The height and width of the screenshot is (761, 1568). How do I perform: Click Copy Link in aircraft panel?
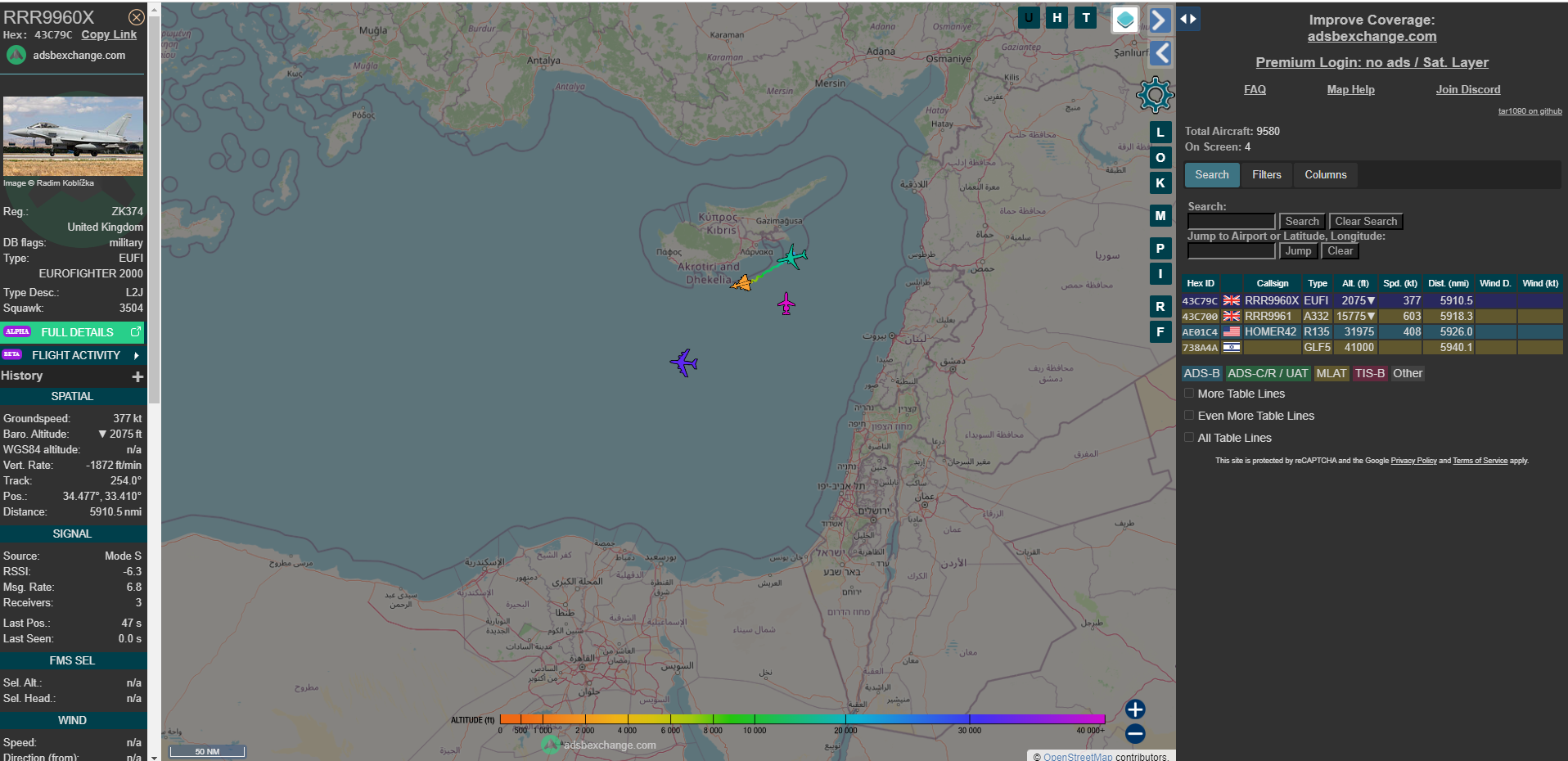109,34
